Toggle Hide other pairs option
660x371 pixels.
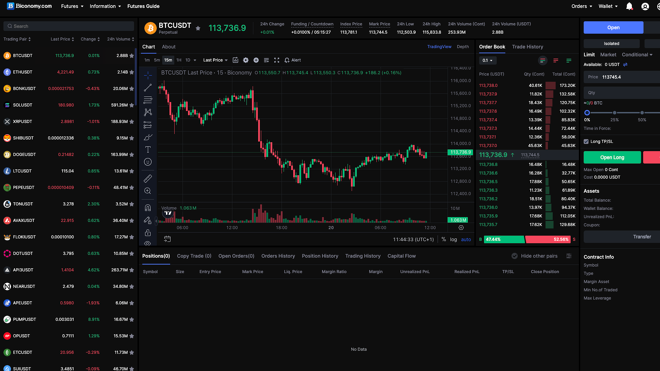point(535,256)
